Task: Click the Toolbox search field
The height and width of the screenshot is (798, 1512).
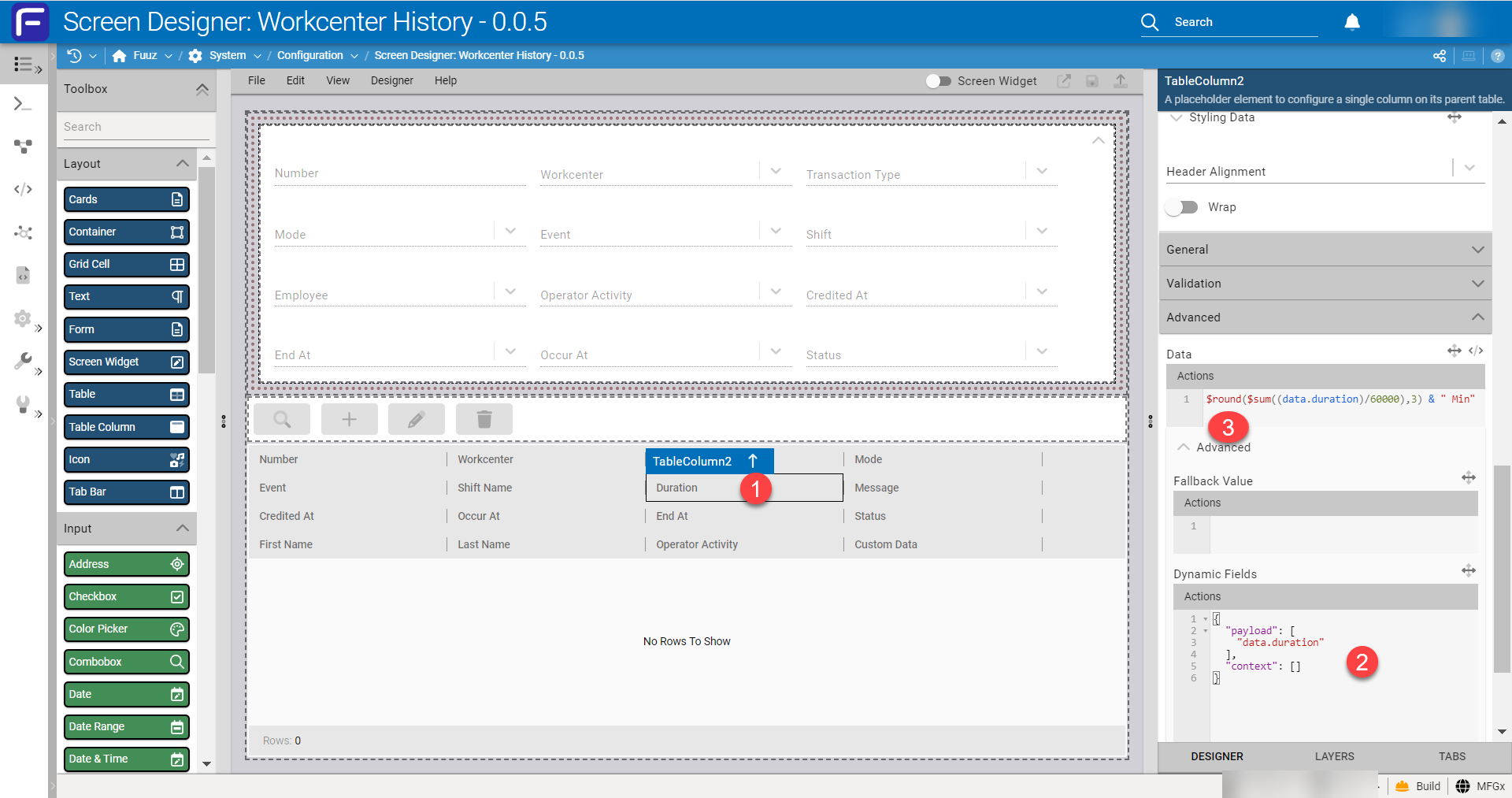Action: 135,127
